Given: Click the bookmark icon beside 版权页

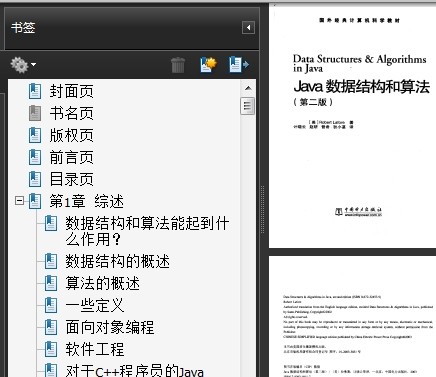Looking at the screenshot, I should [35, 135].
